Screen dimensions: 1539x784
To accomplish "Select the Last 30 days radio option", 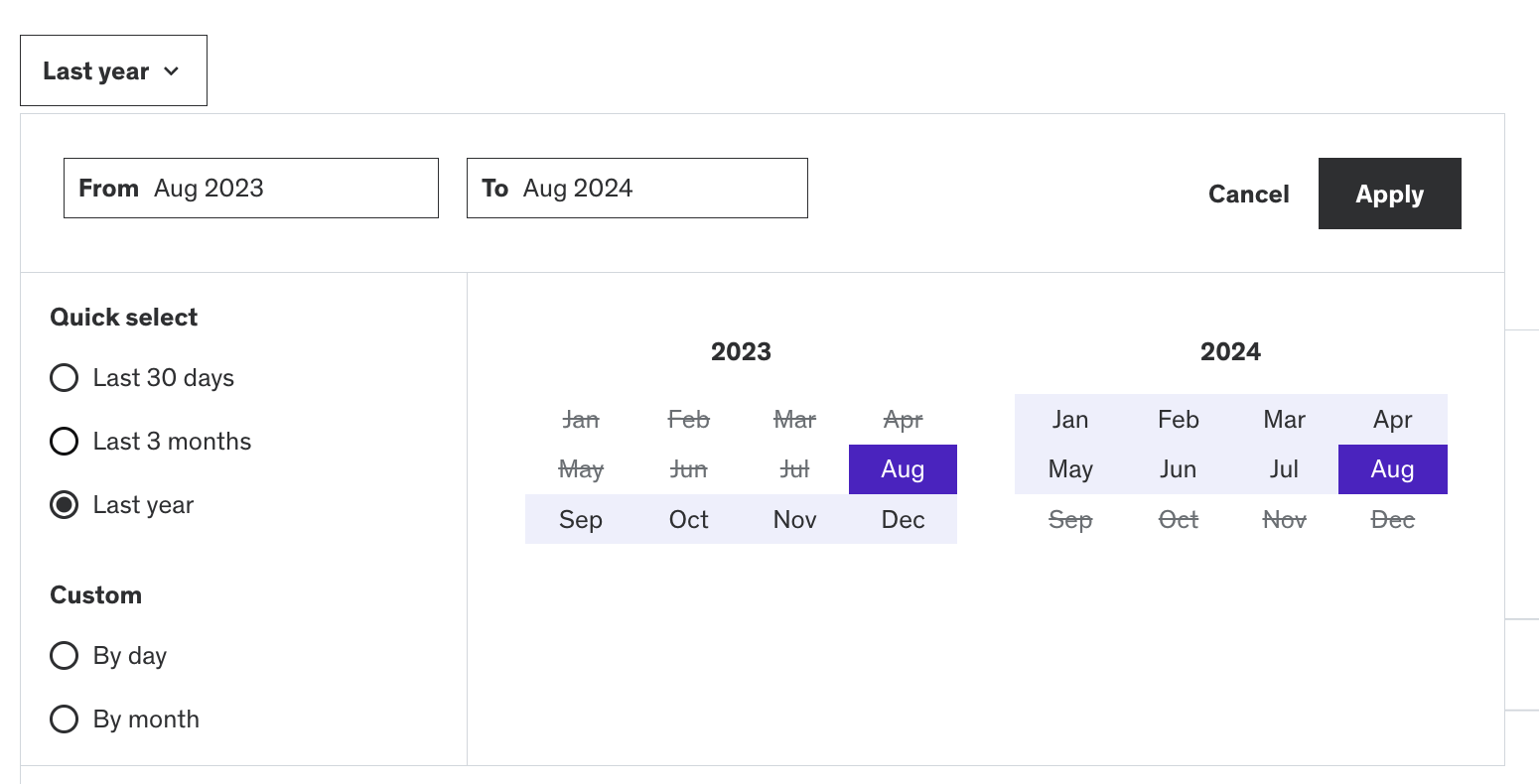I will [x=65, y=378].
